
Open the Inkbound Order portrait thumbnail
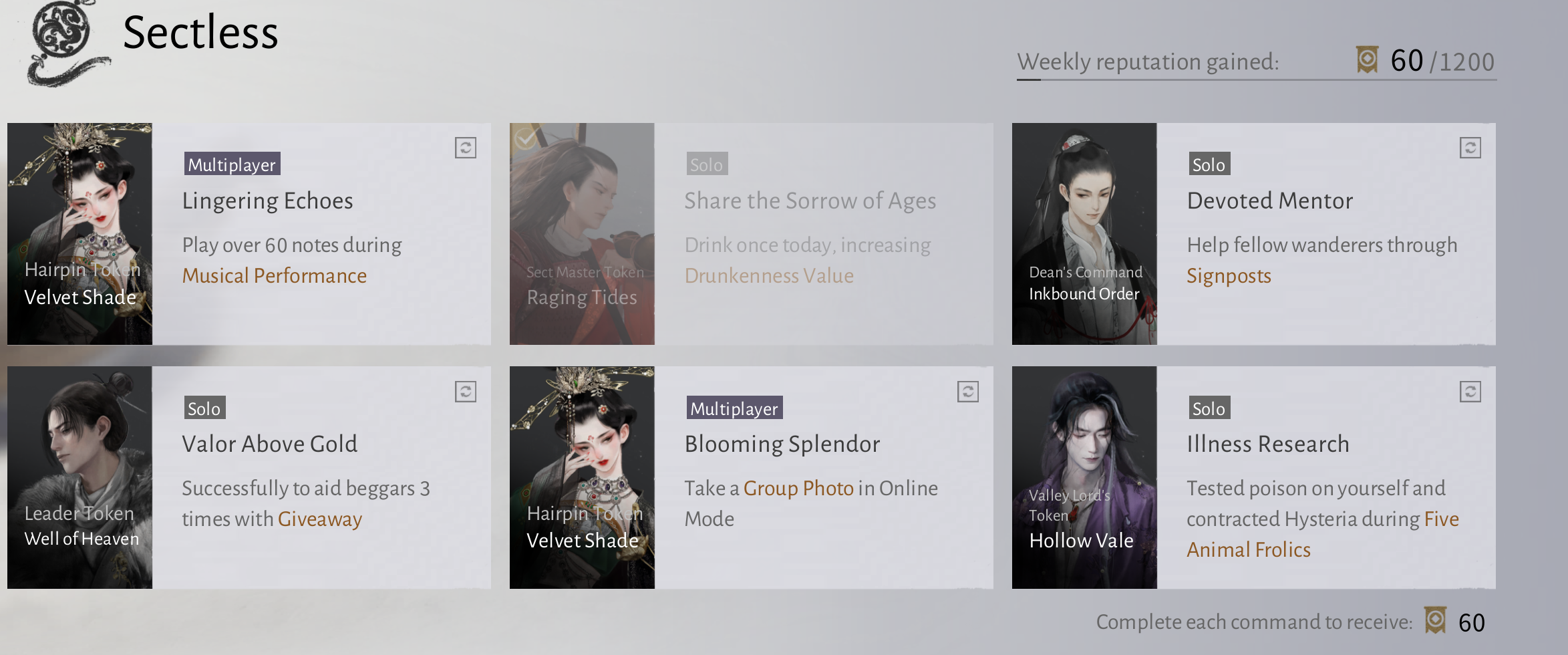click(x=1084, y=234)
